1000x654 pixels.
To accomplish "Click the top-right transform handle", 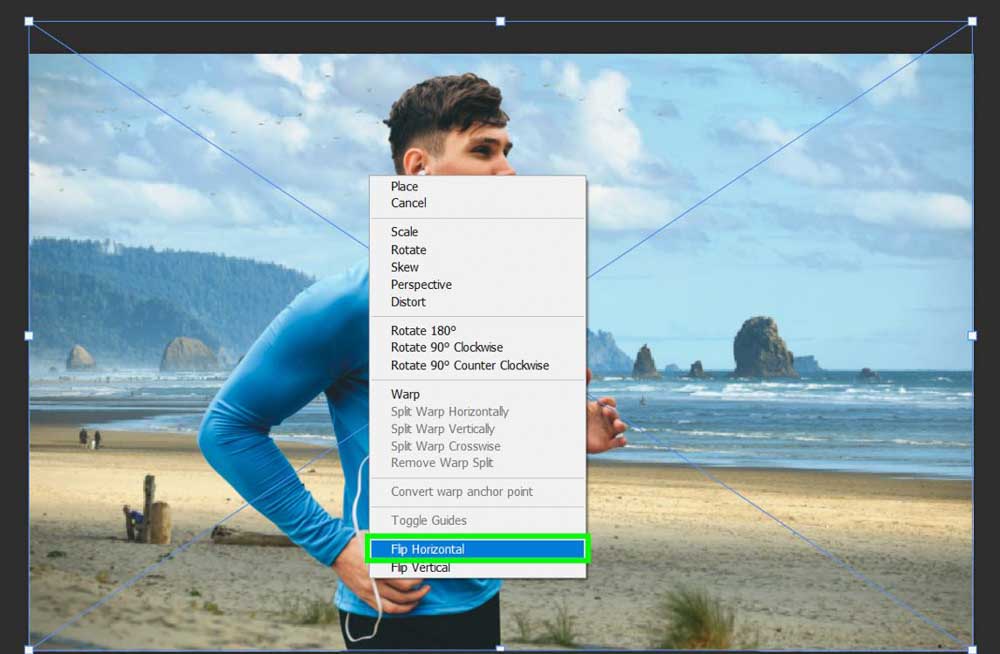I will [x=973, y=21].
